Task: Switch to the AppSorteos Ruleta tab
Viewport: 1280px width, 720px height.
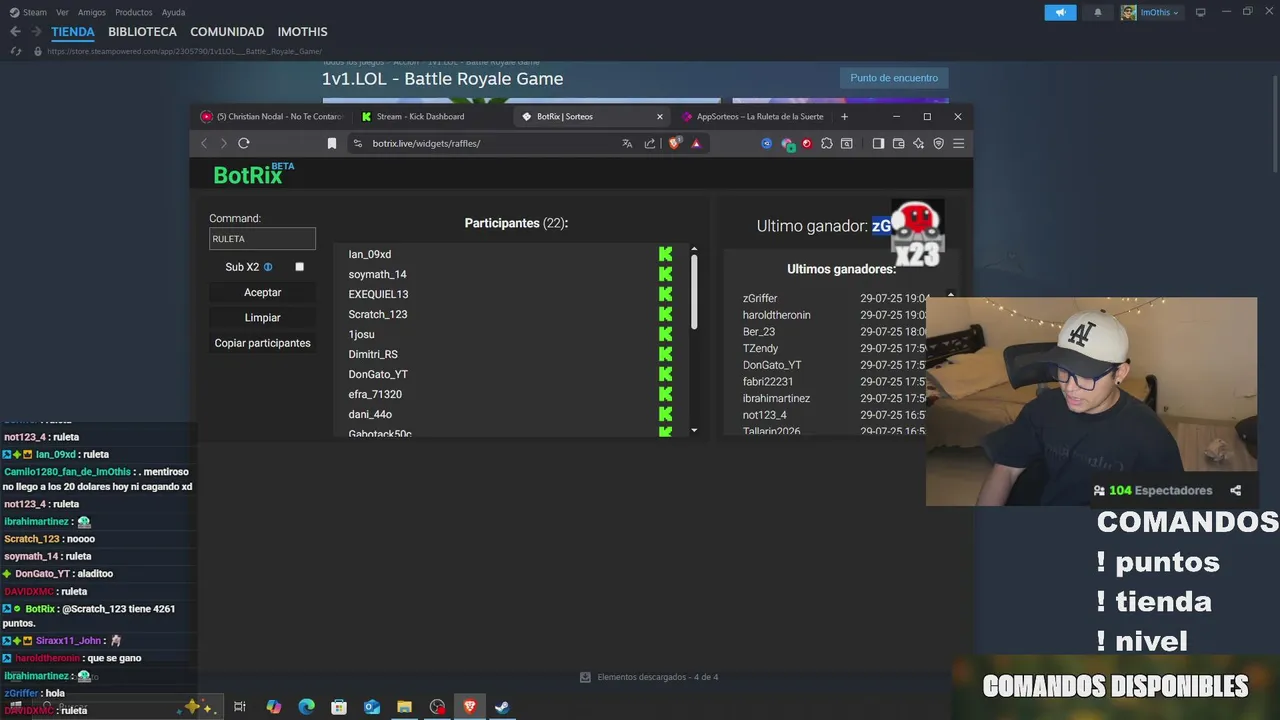Action: (760, 116)
